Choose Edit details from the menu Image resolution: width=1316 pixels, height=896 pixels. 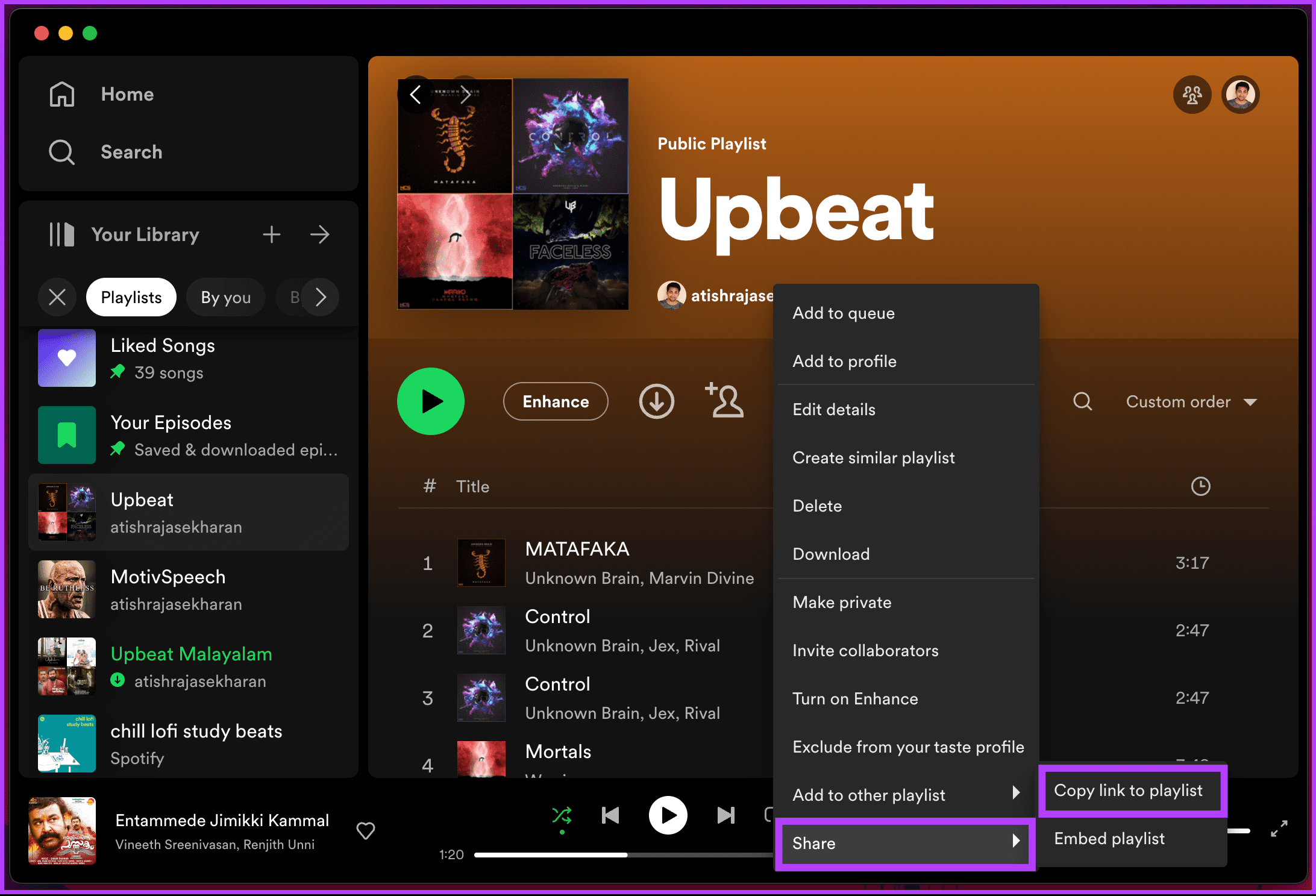(x=906, y=410)
